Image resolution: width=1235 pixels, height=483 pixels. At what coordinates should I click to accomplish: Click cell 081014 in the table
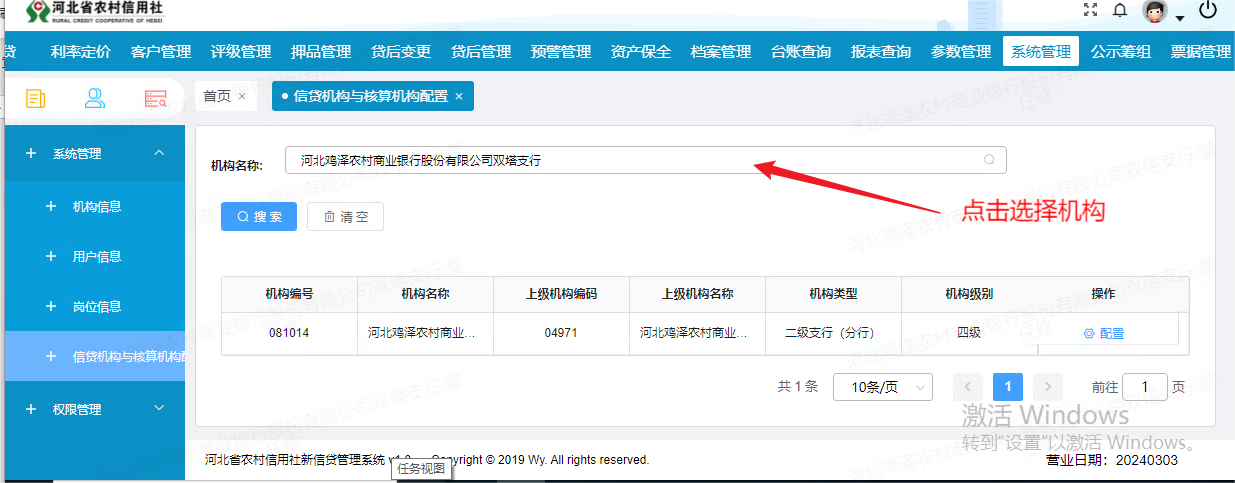pyautogui.click(x=289, y=333)
